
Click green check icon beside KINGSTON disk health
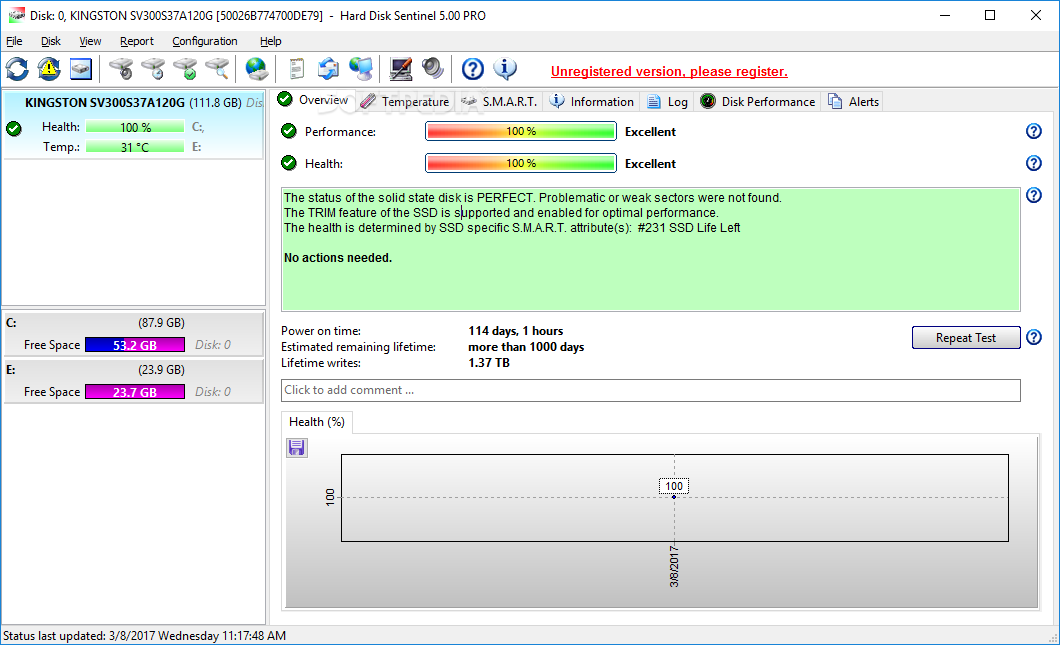click(x=14, y=128)
